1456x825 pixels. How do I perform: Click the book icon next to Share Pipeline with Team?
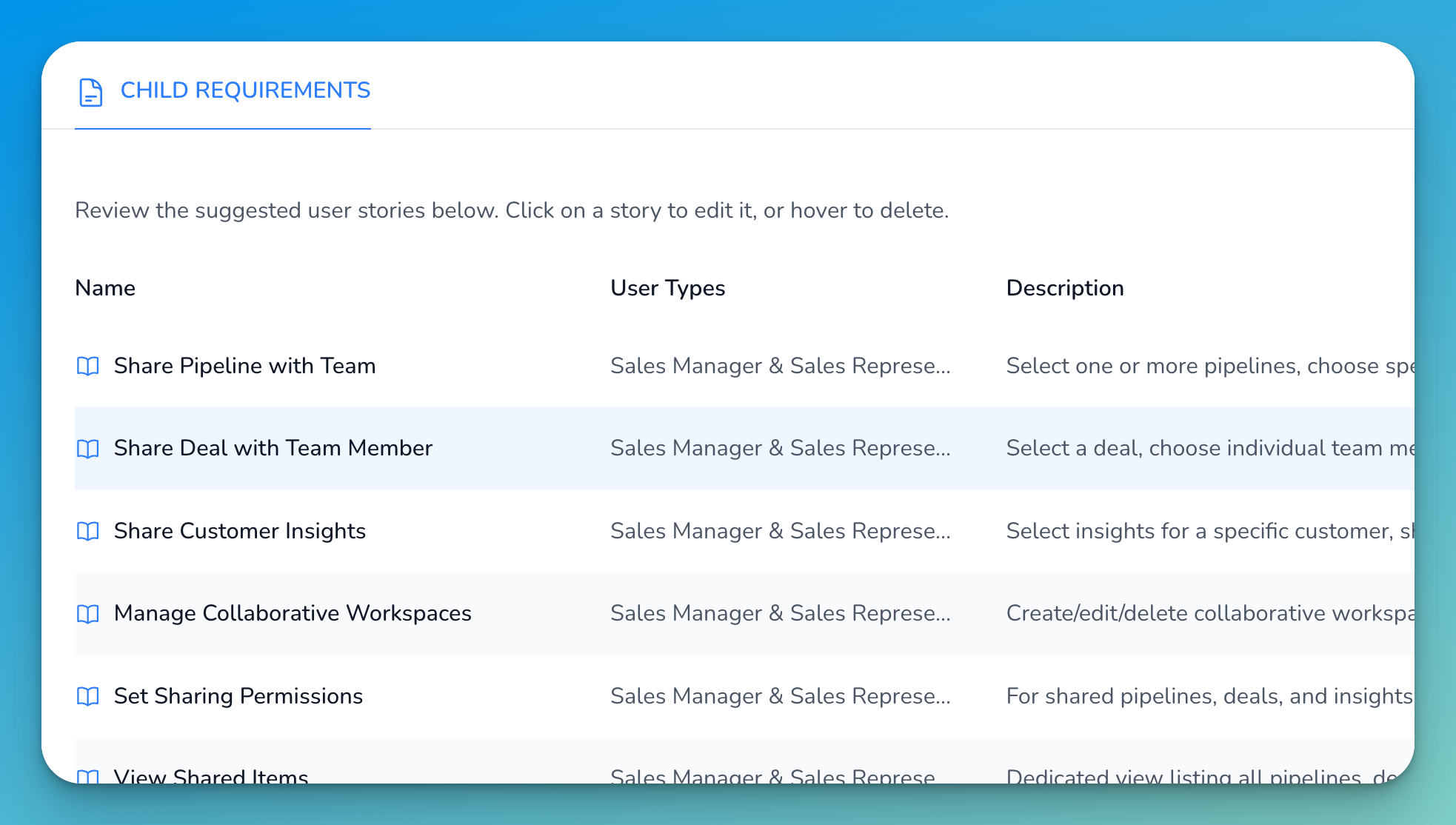(x=88, y=367)
